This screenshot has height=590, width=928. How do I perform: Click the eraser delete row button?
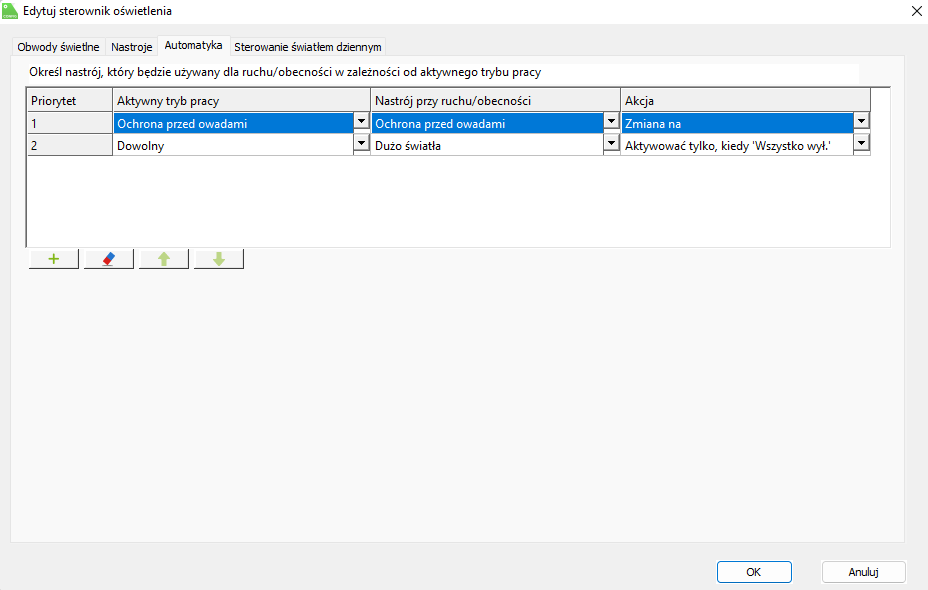[109, 259]
